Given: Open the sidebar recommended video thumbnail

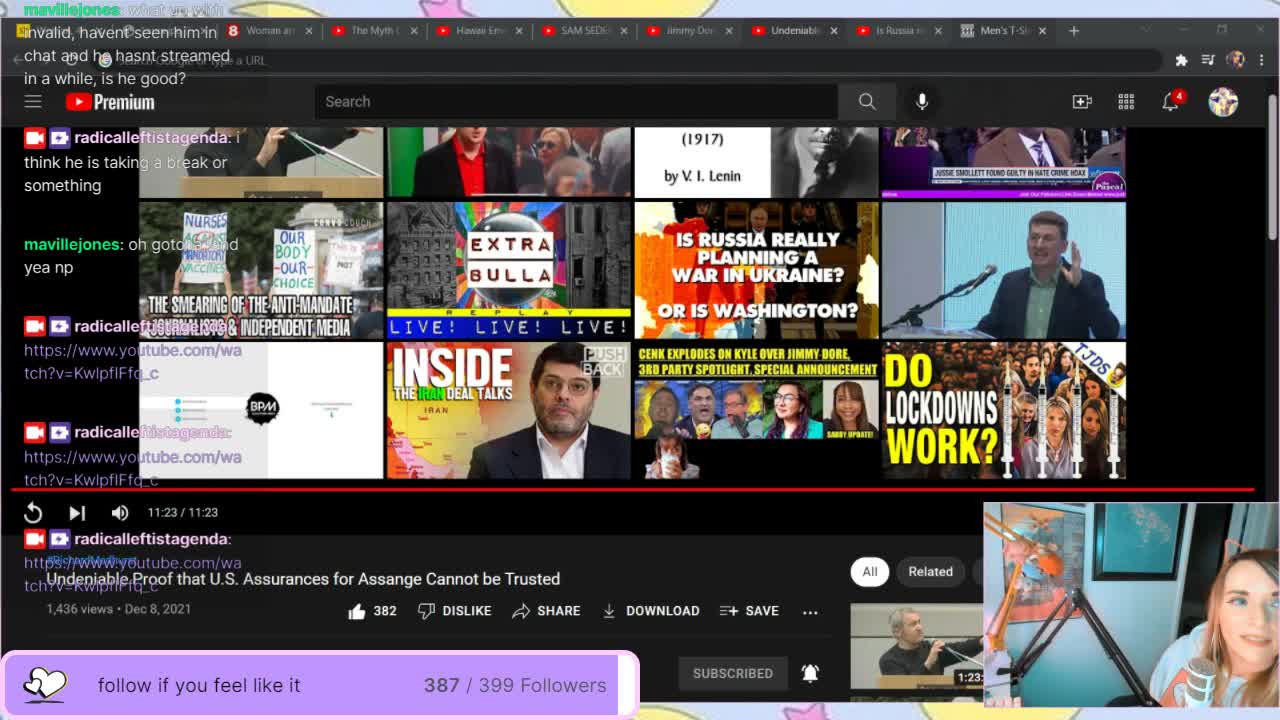Looking at the screenshot, I should (x=916, y=646).
